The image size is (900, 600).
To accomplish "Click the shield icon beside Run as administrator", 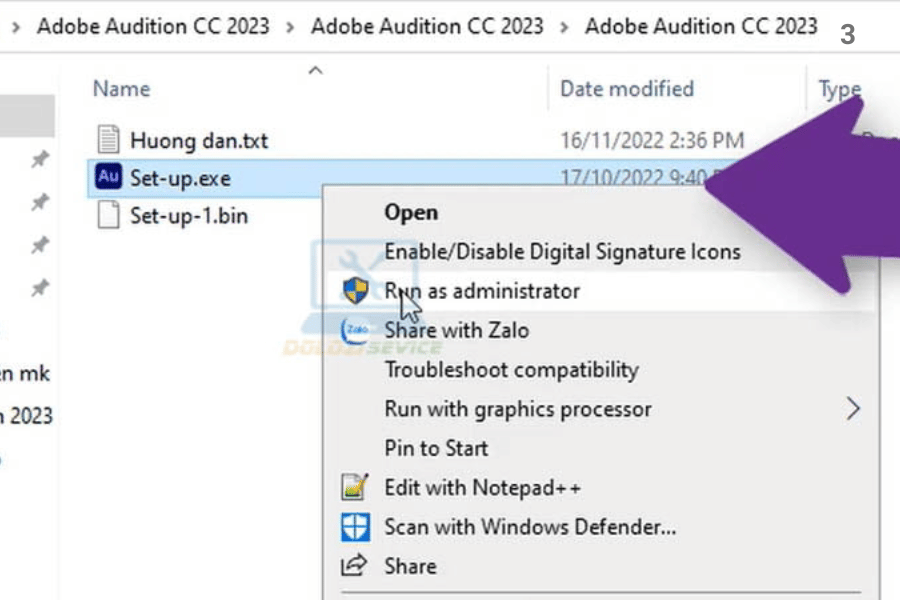I will pos(355,291).
